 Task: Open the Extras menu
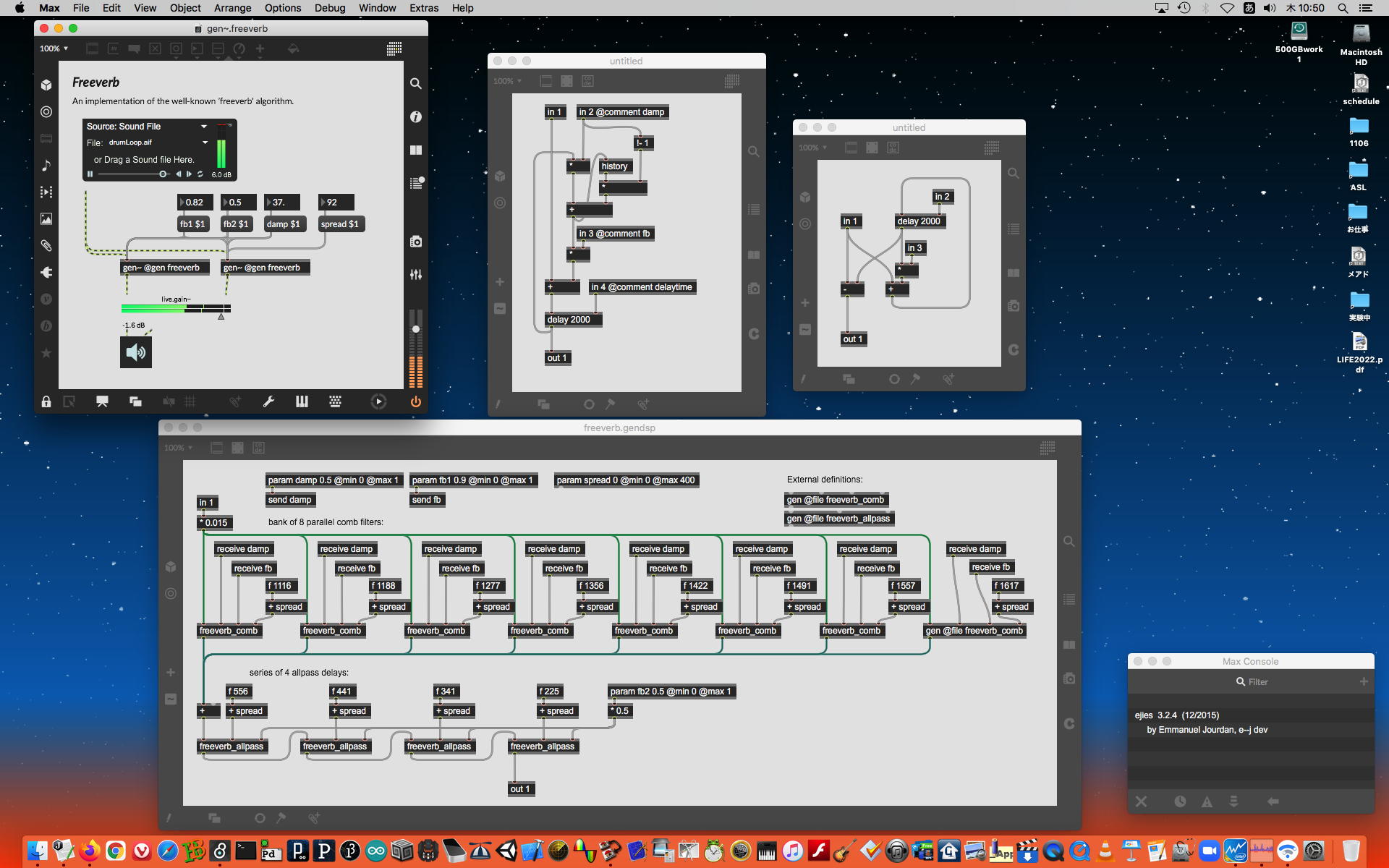click(423, 8)
